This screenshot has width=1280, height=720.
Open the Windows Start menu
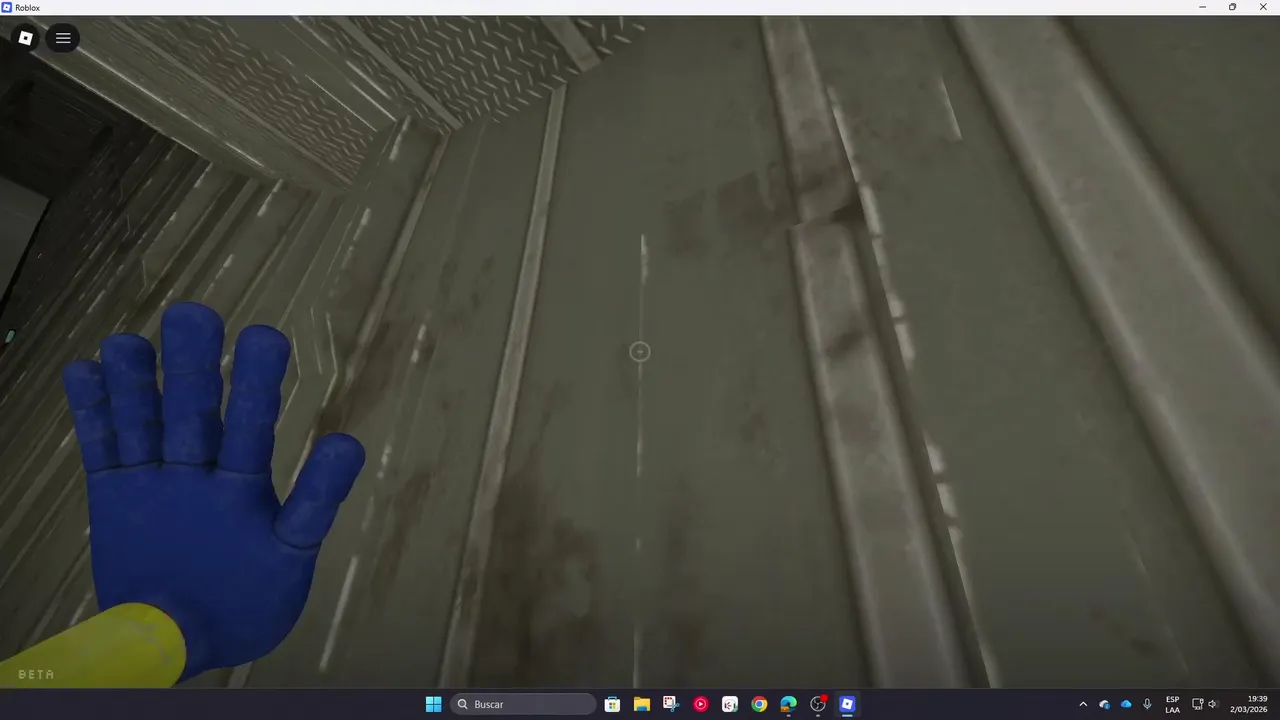(433, 704)
